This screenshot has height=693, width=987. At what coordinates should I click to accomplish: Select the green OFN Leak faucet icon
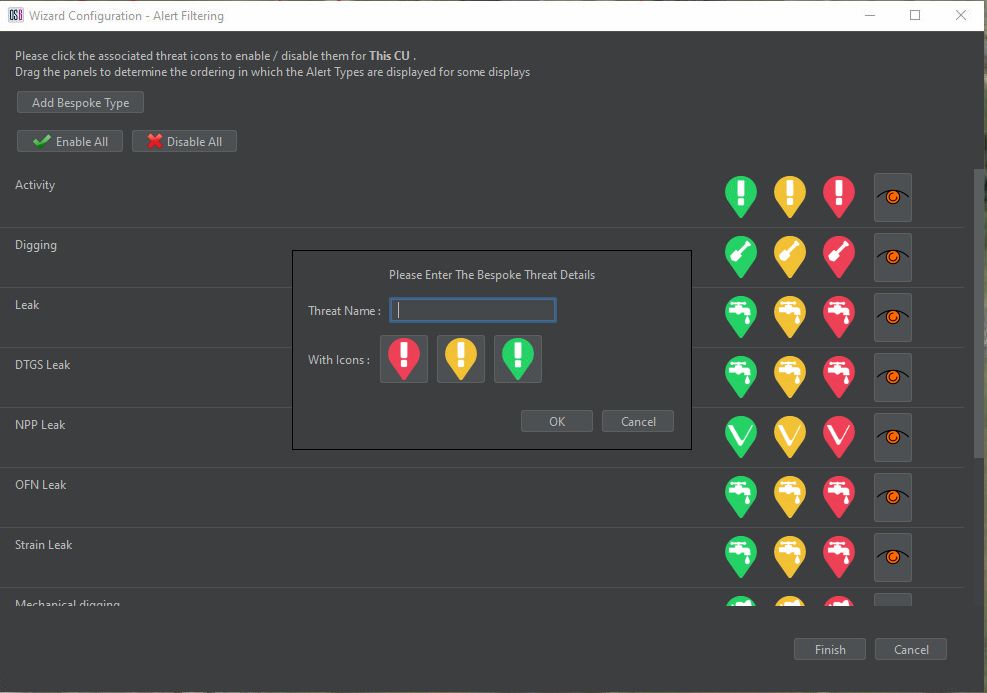tap(740, 495)
